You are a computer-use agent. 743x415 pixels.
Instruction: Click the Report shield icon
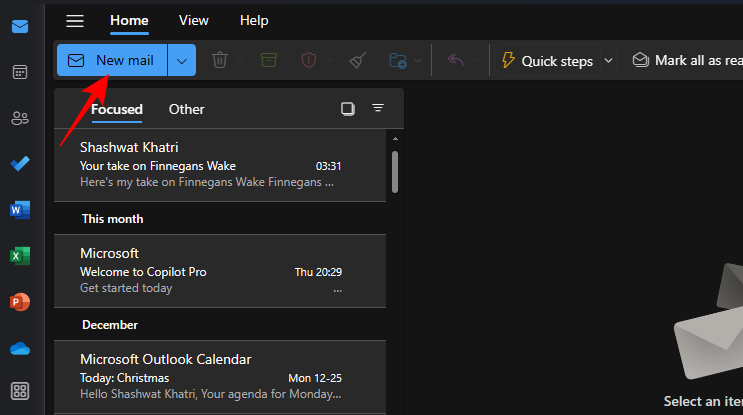(308, 60)
